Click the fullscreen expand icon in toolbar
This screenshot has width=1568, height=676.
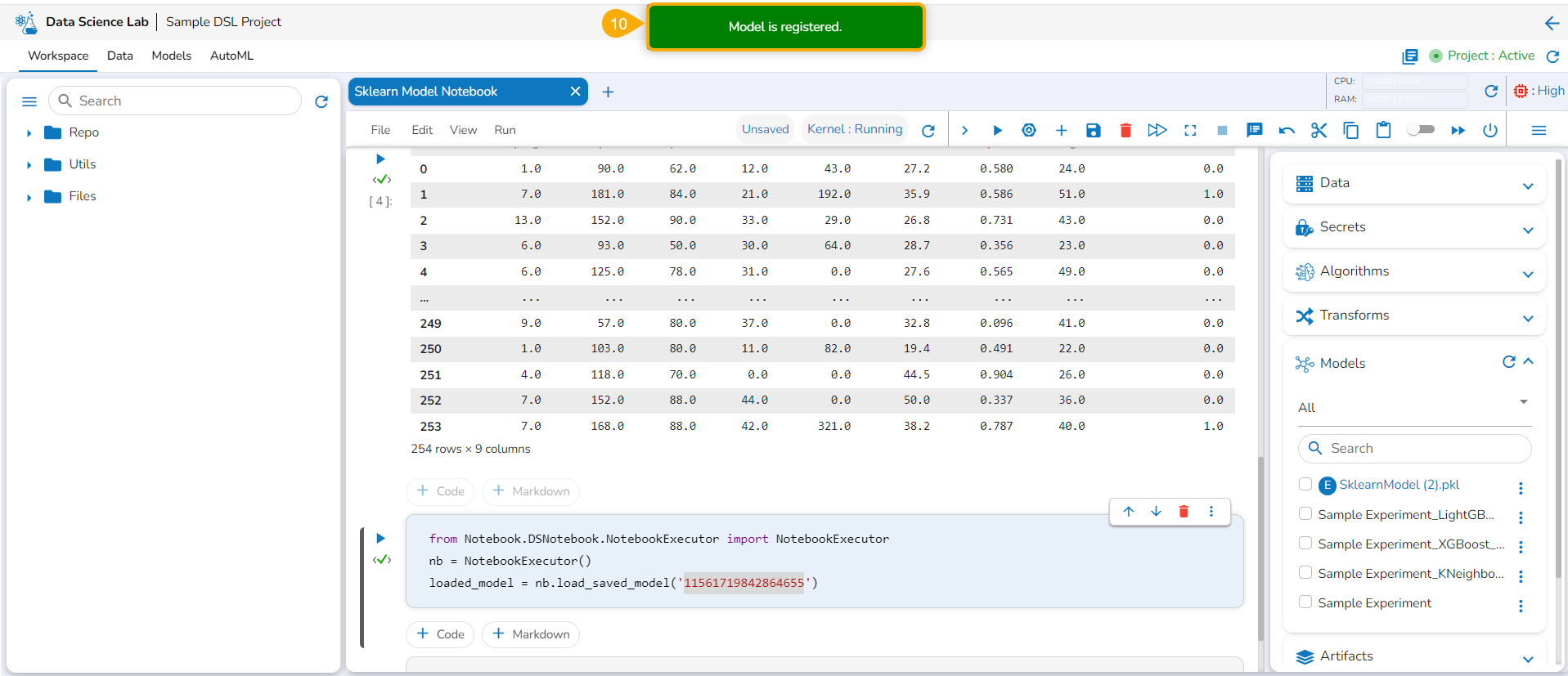[x=1190, y=131]
